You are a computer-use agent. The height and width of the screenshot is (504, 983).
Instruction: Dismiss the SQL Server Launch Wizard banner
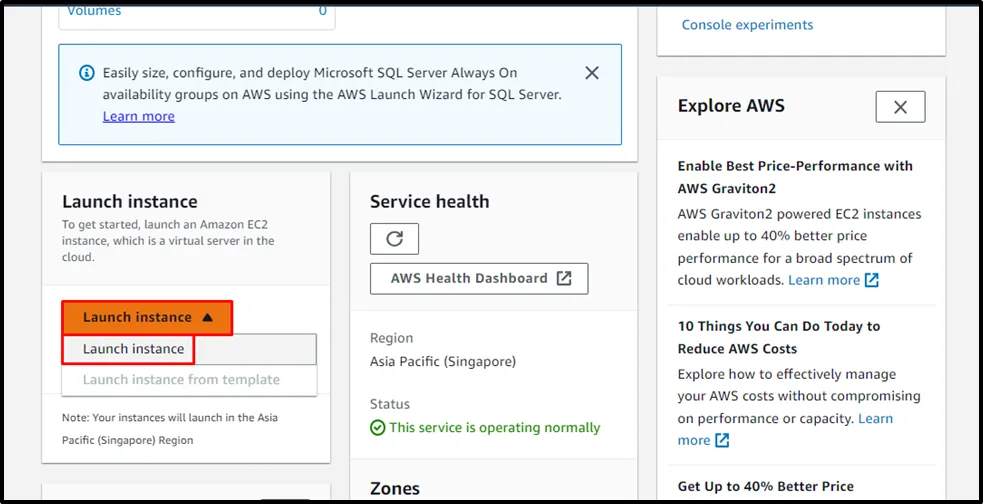point(592,73)
